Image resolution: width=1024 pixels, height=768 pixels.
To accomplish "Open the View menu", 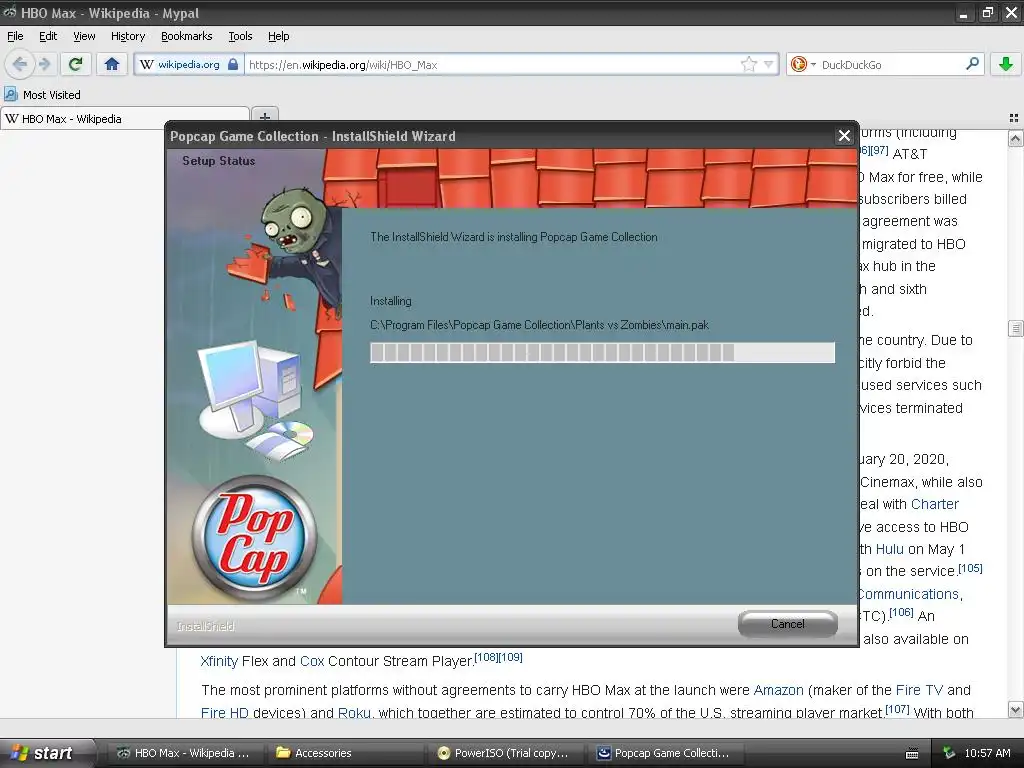I will 84,36.
